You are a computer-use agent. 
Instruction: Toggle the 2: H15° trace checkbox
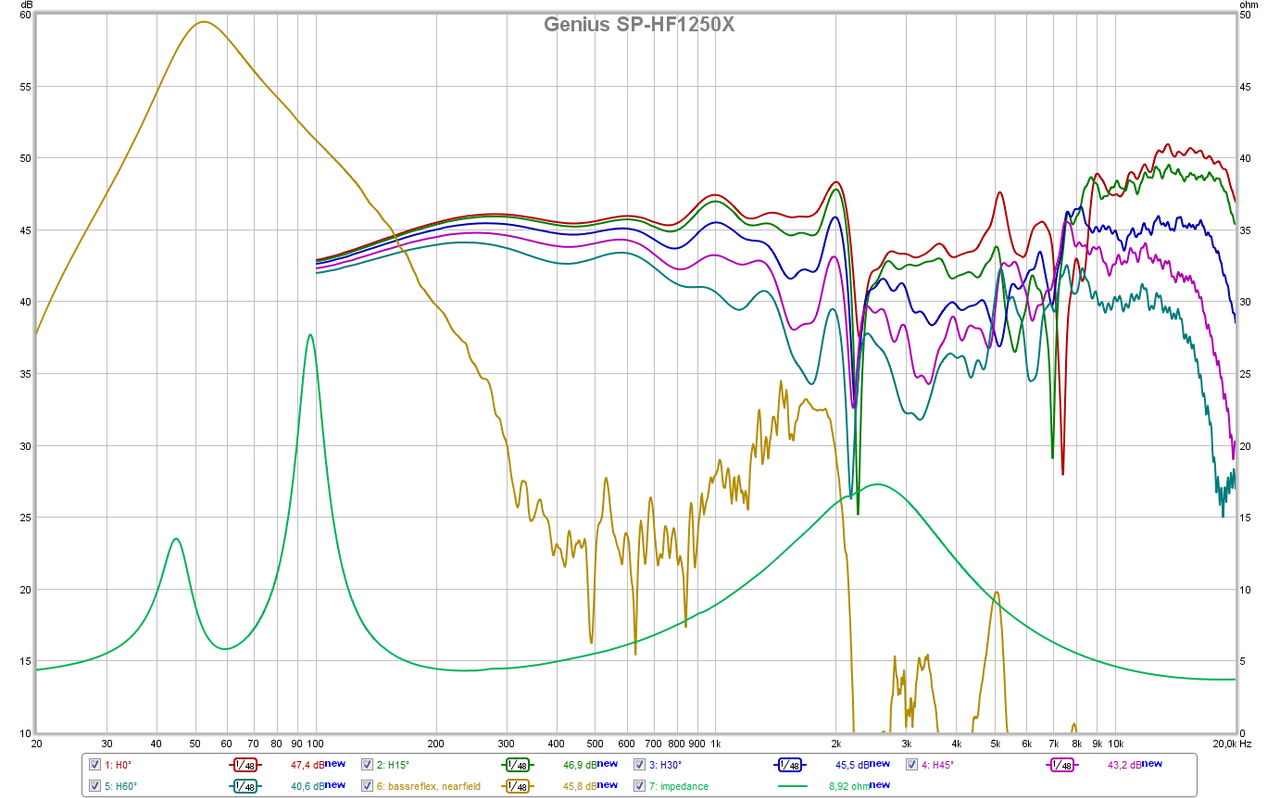[368, 765]
